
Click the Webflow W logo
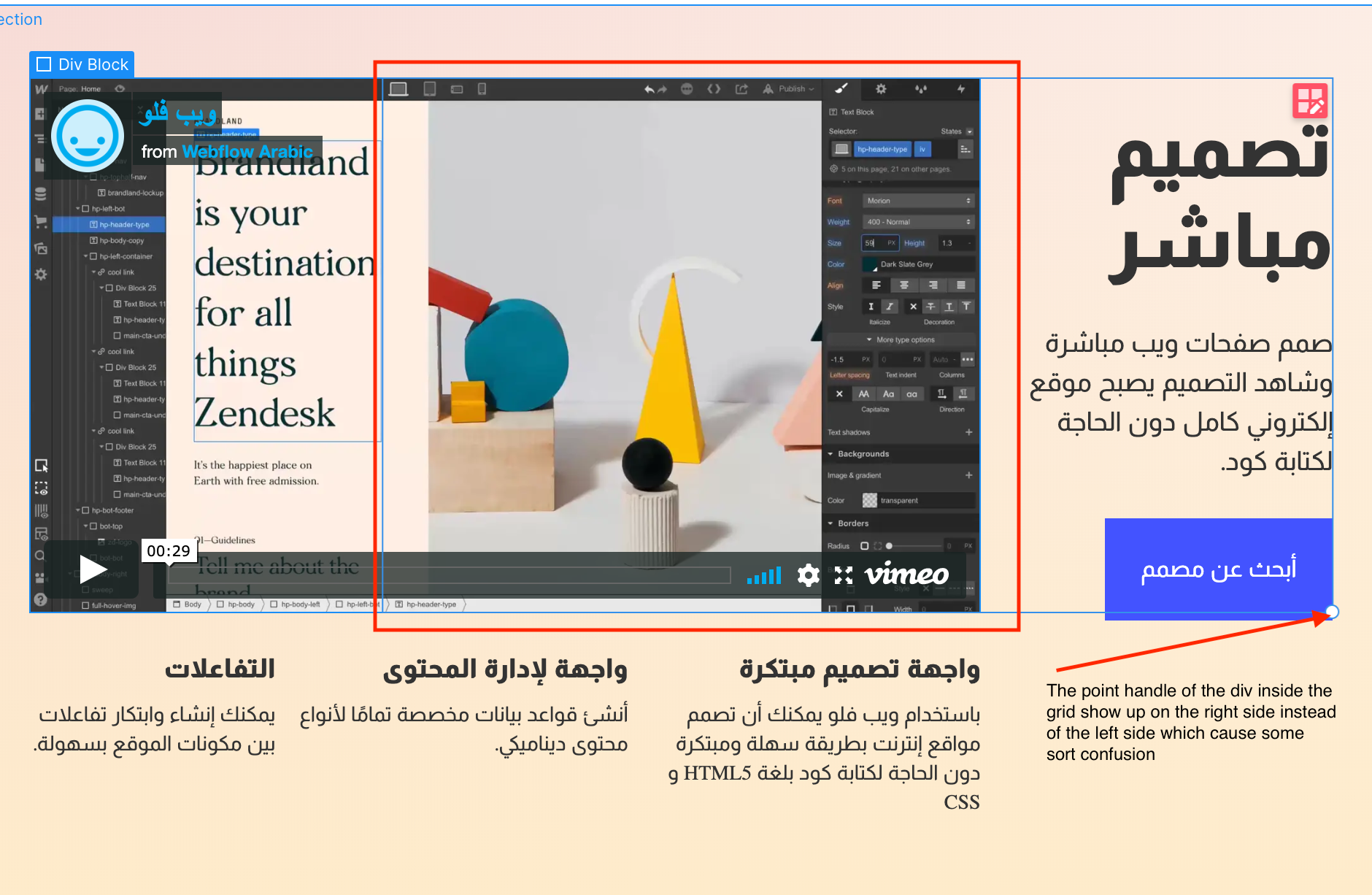click(41, 89)
